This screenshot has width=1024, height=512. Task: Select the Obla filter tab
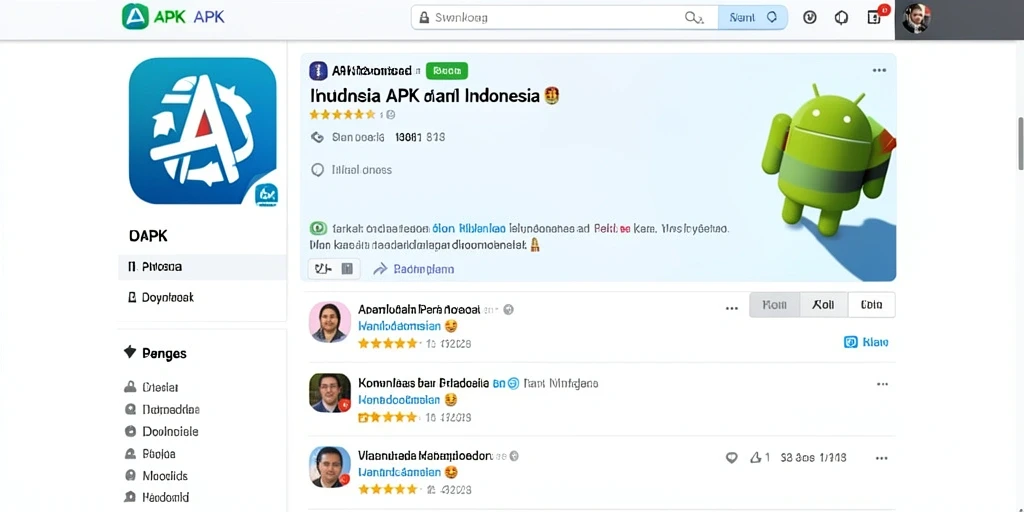tap(871, 305)
